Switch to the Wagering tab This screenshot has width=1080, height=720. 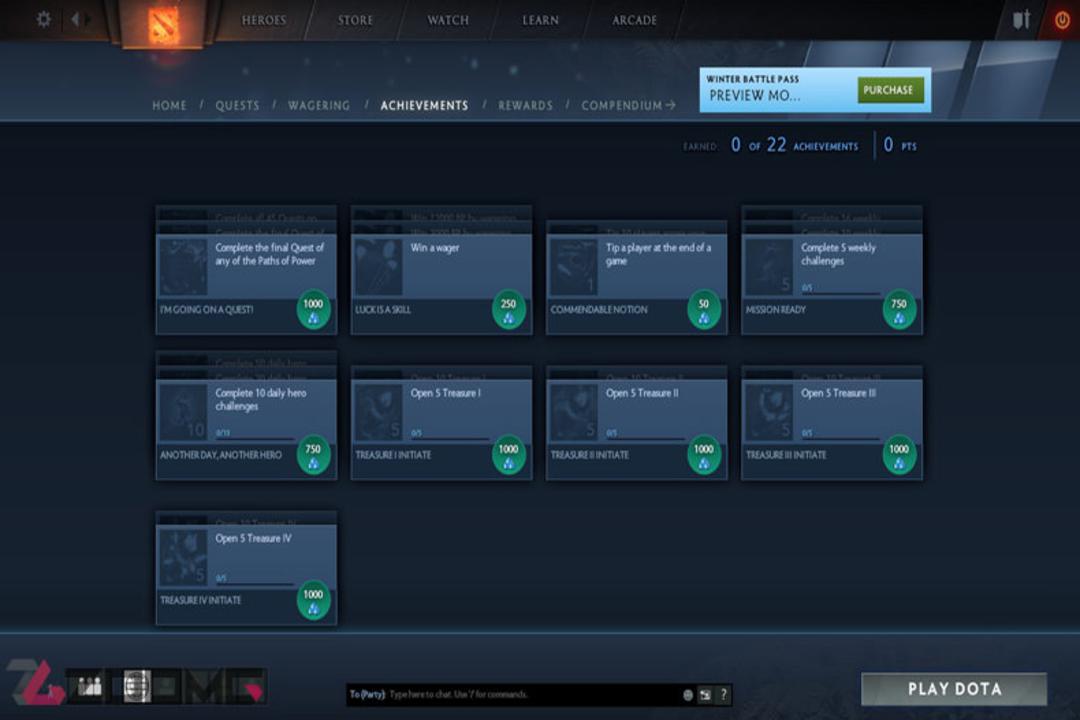click(319, 105)
